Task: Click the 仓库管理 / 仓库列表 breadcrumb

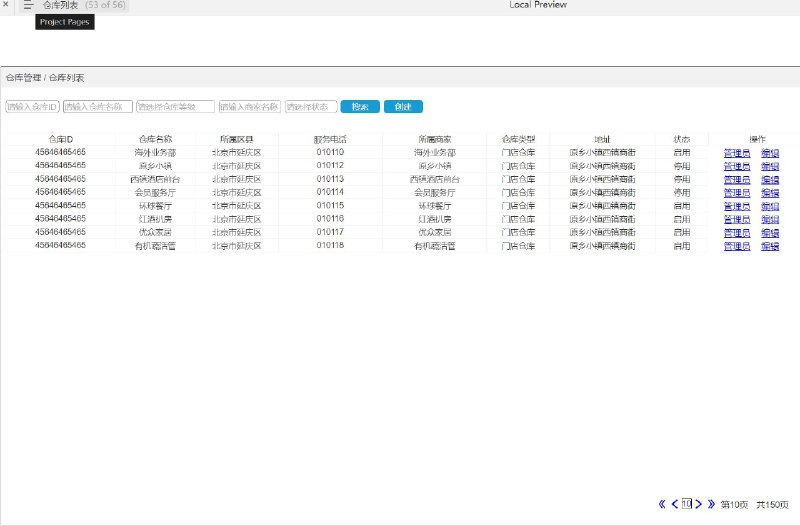Action: click(x=45, y=78)
